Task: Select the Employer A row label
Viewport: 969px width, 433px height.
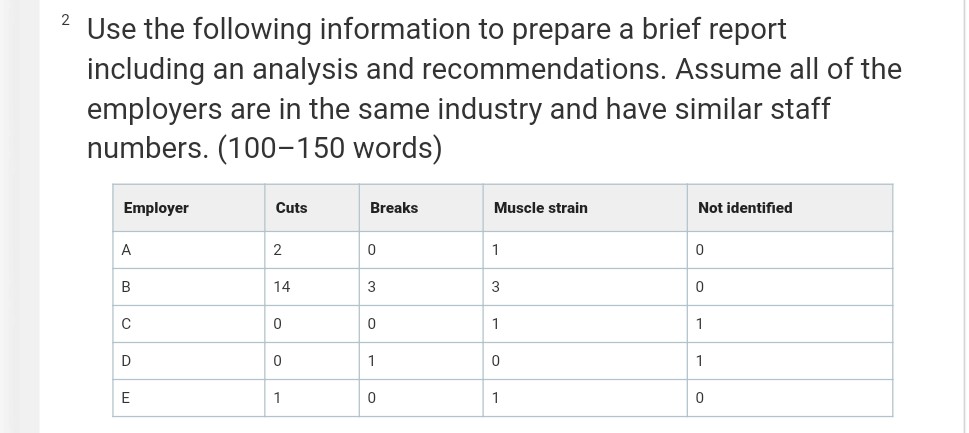Action: [126, 250]
